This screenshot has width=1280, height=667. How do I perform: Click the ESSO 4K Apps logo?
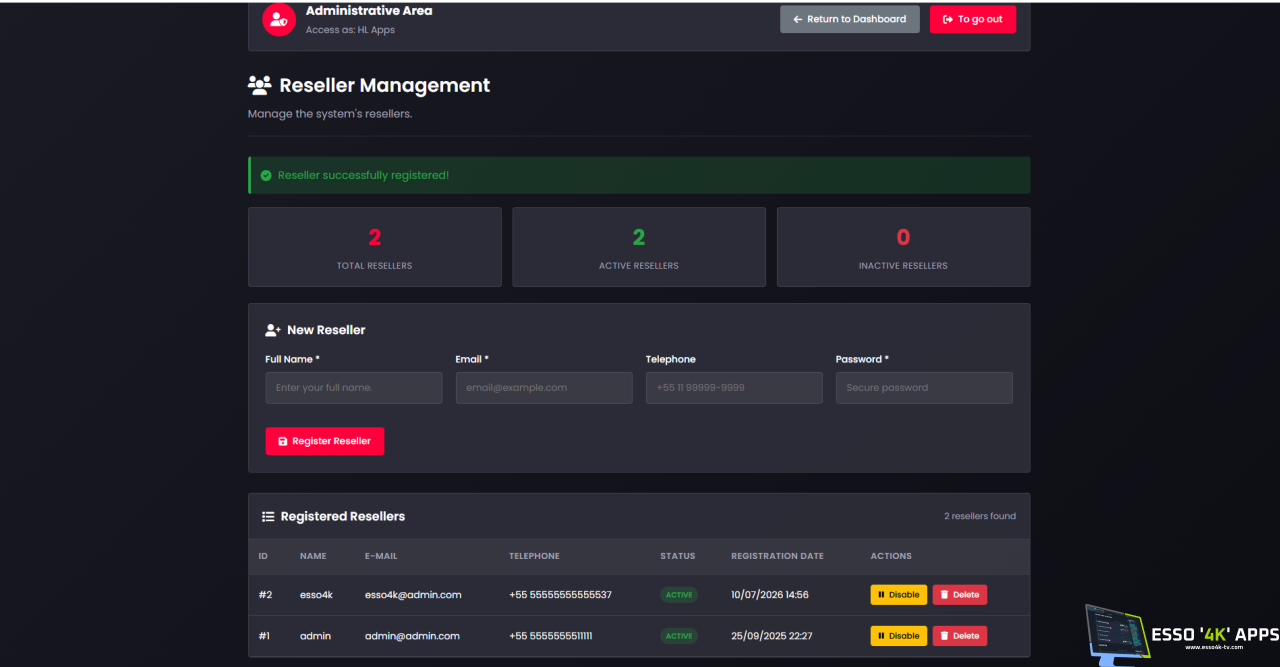[1181, 634]
